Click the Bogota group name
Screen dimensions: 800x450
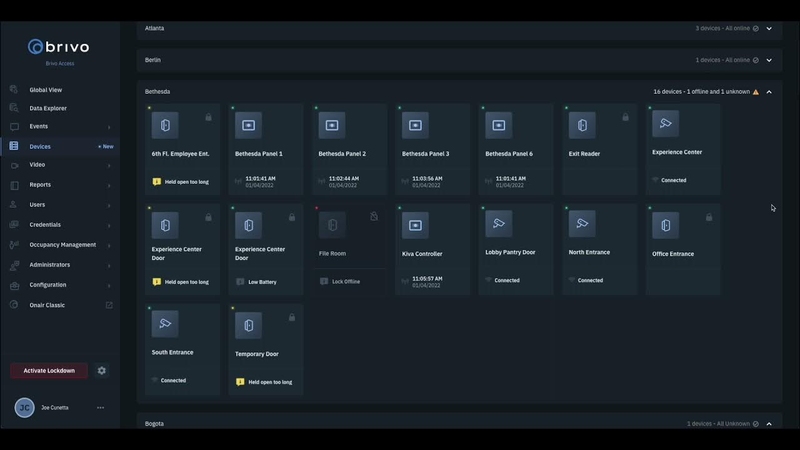tap(154, 424)
